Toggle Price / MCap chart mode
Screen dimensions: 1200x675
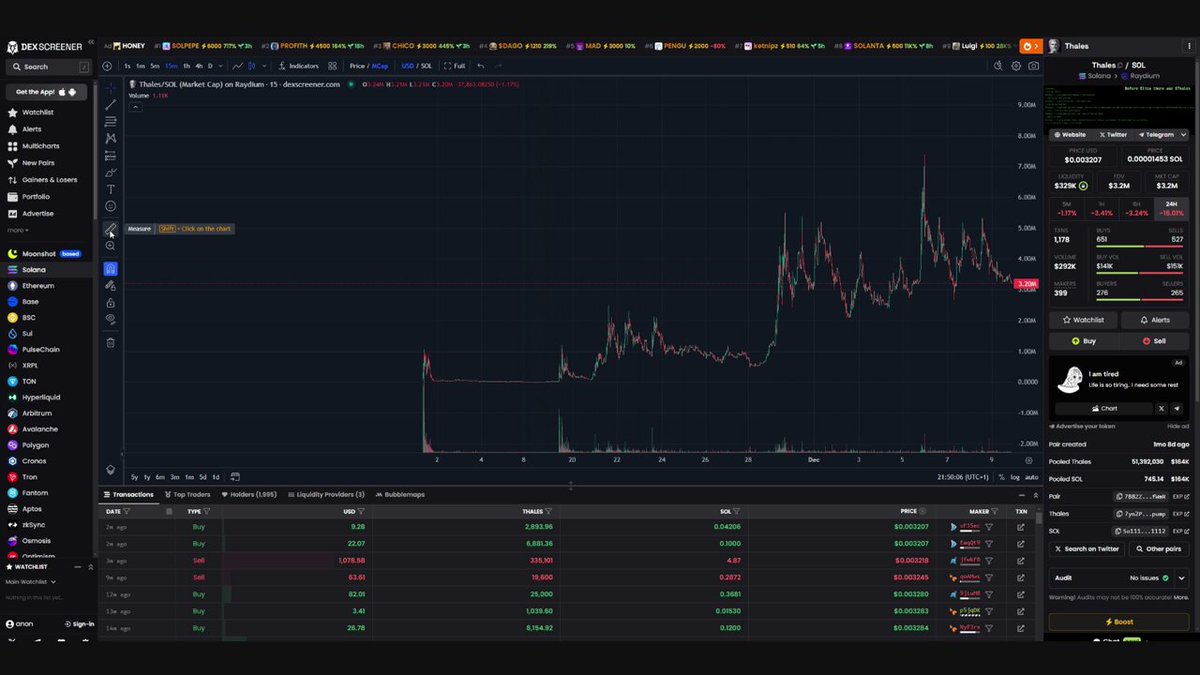click(369, 66)
